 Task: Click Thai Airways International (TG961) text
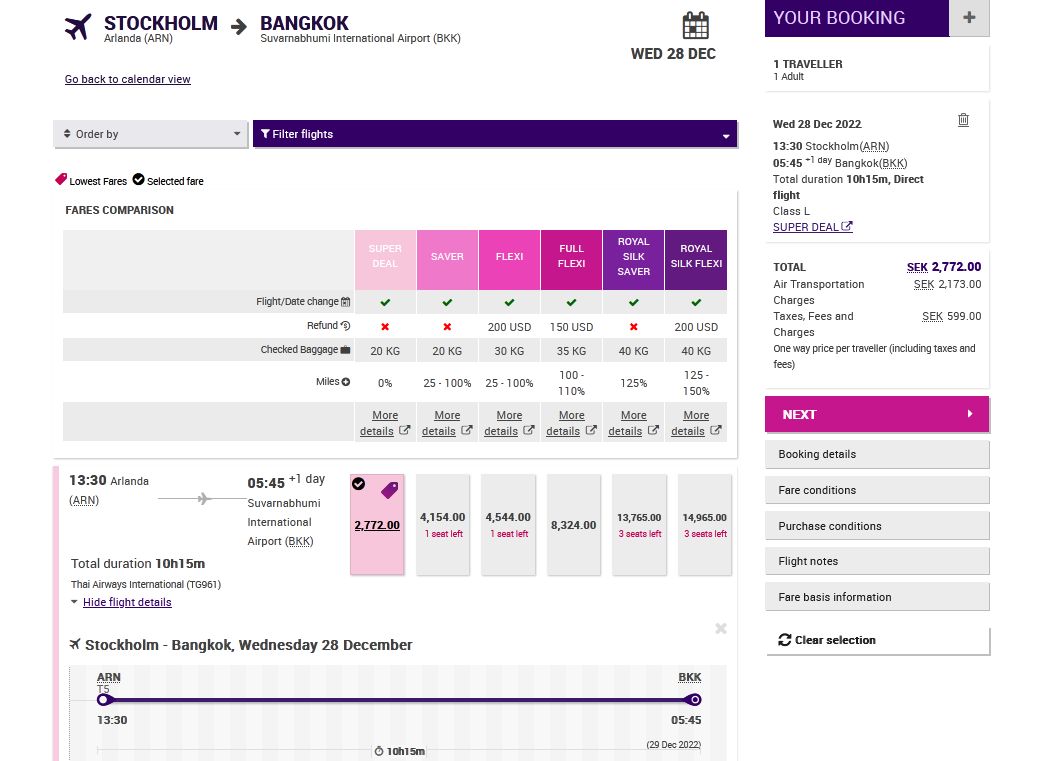146,584
